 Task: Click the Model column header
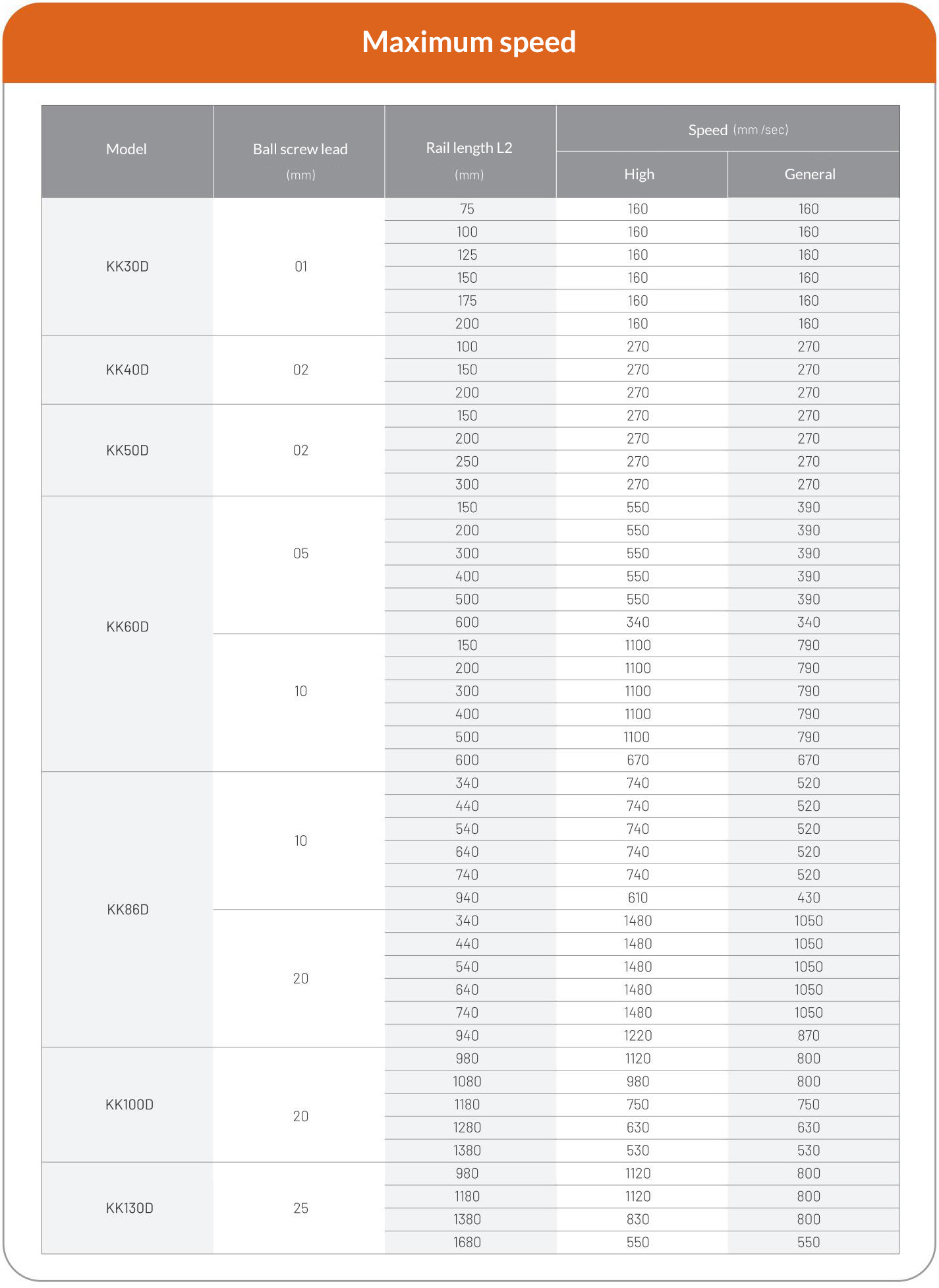[127, 150]
